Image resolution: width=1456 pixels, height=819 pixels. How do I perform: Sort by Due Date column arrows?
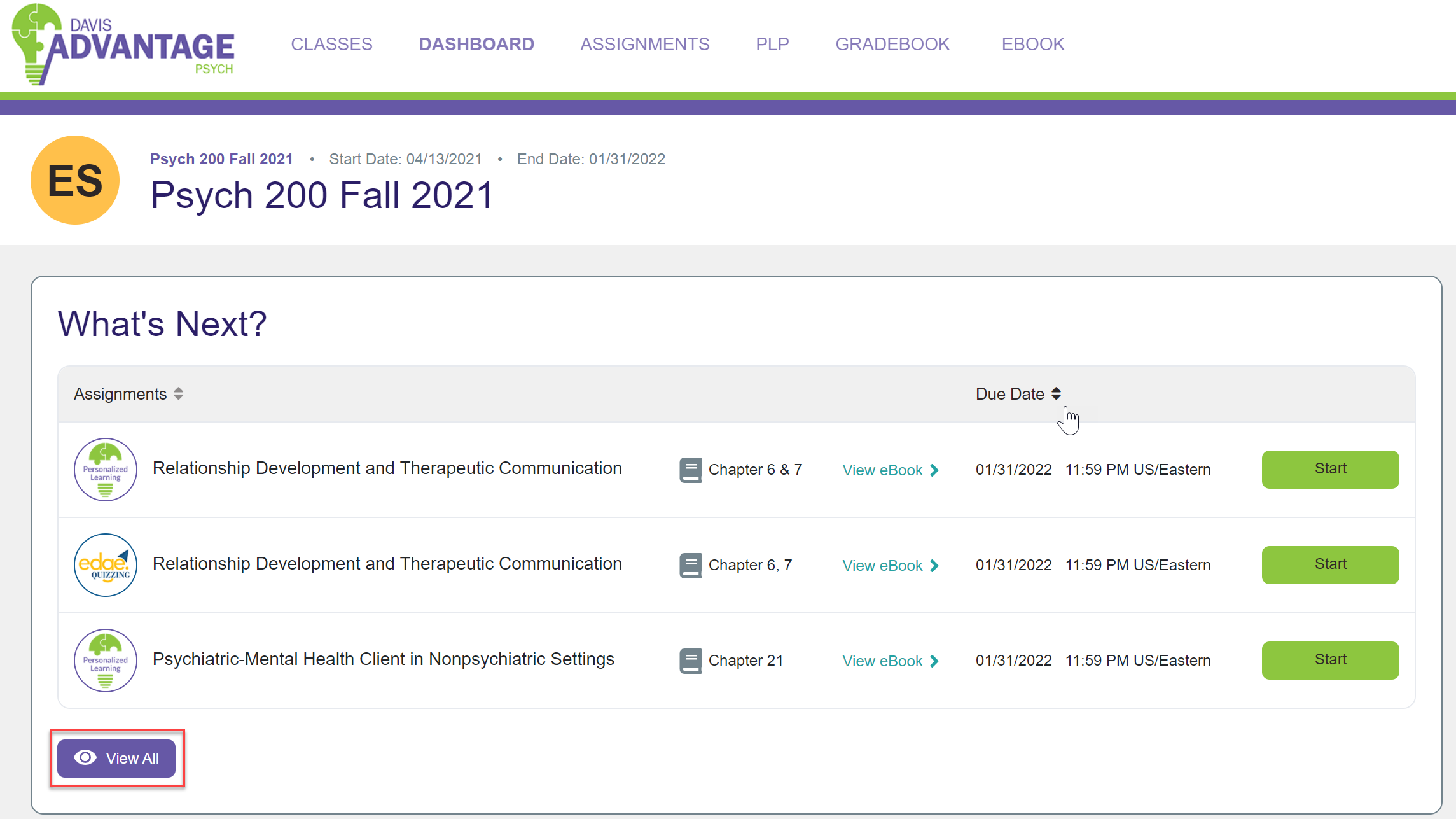pyautogui.click(x=1056, y=394)
